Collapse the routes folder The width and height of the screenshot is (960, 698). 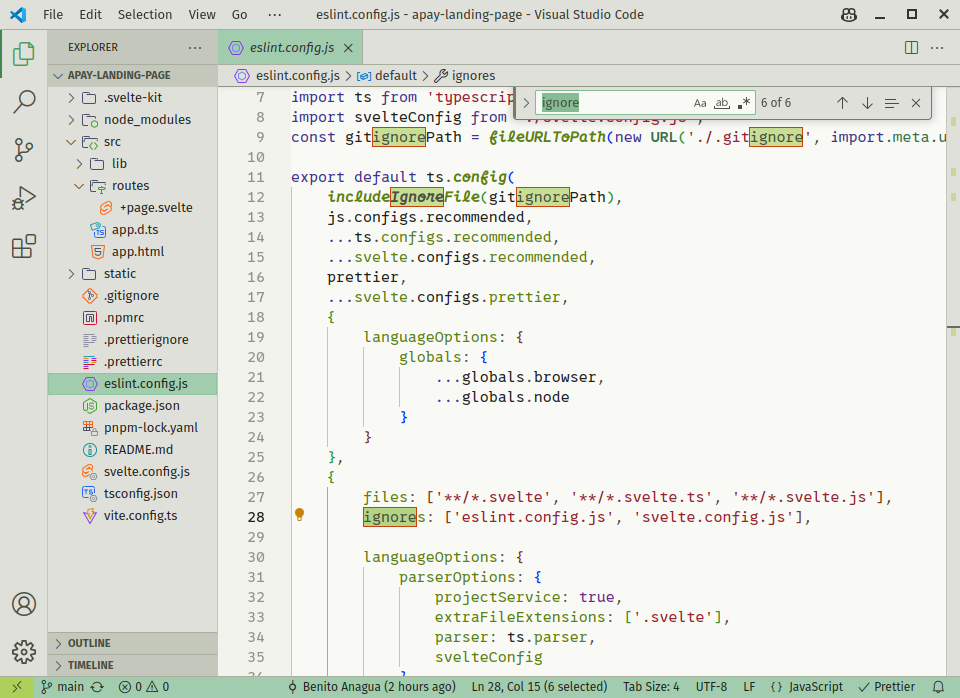coord(133,186)
